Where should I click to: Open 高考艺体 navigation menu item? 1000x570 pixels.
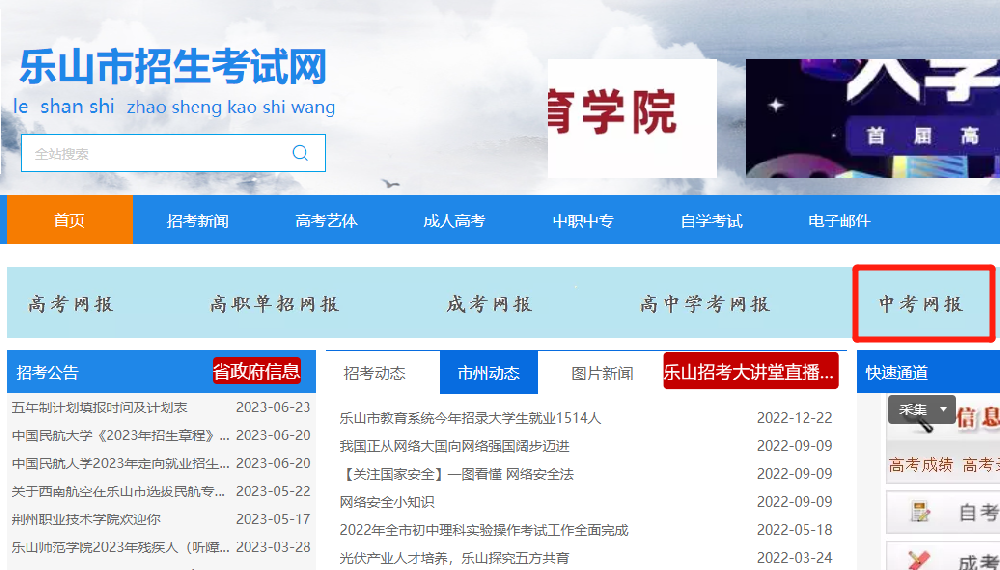click(x=326, y=220)
